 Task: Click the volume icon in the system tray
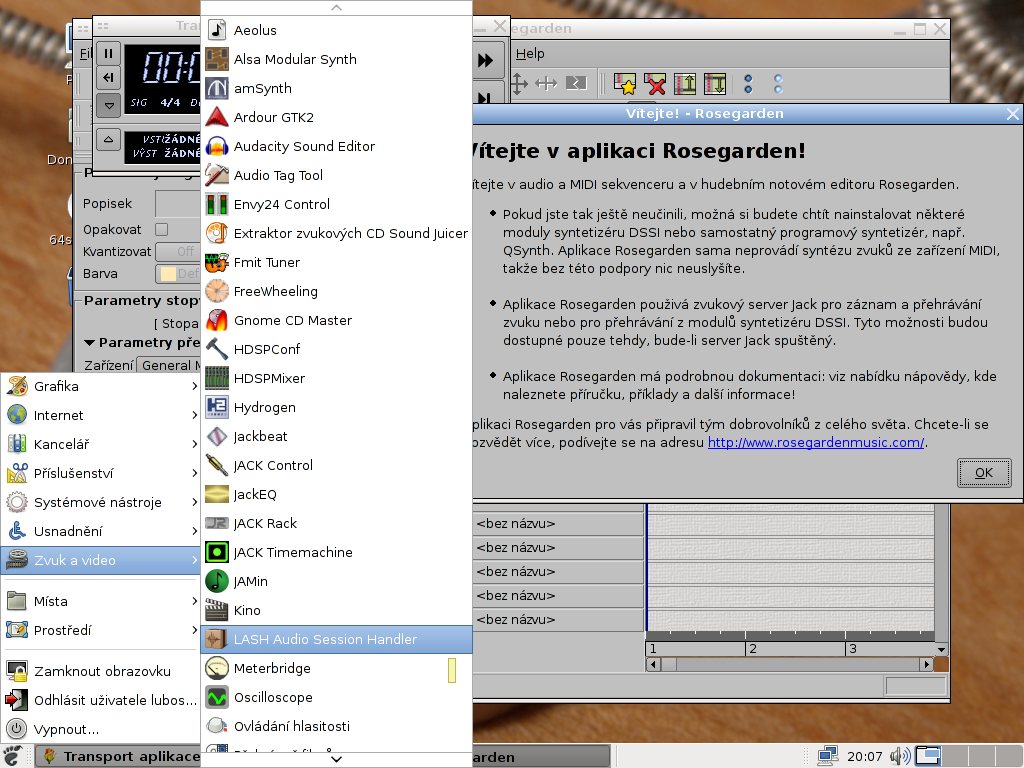tap(900, 756)
